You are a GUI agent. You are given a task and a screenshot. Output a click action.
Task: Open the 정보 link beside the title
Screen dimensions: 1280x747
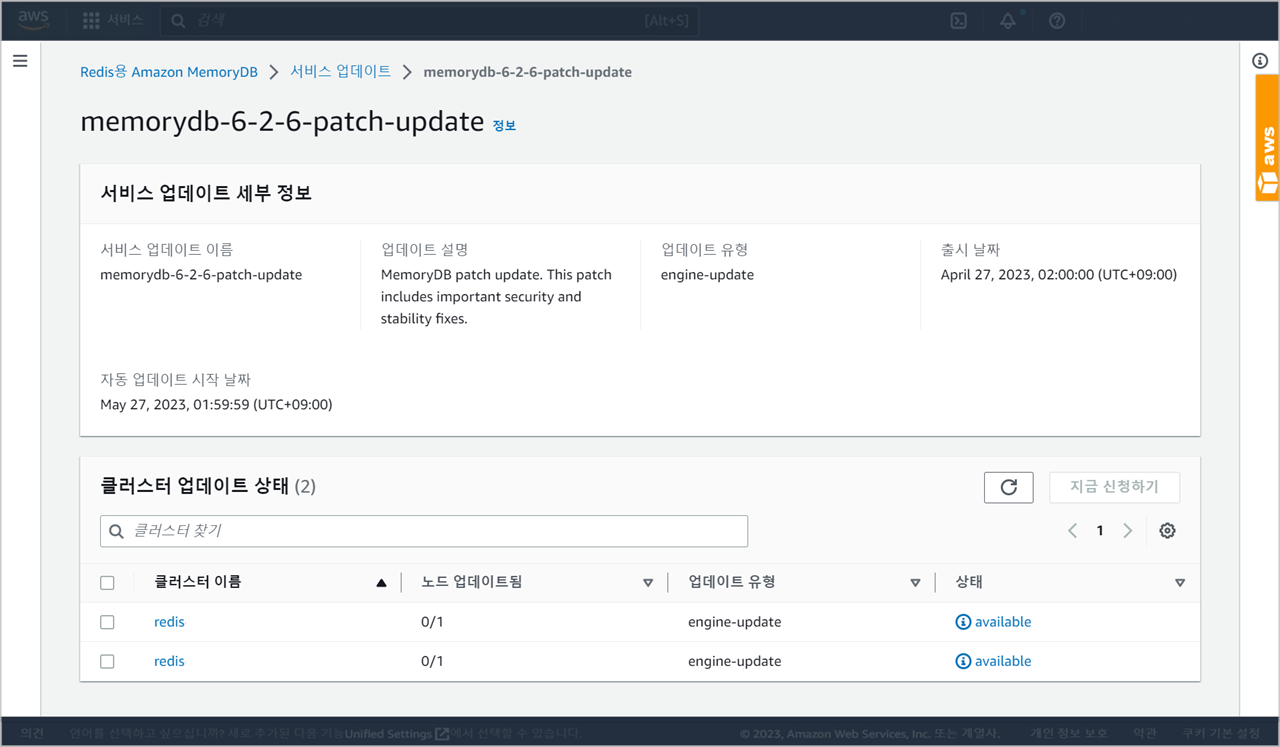(x=504, y=126)
